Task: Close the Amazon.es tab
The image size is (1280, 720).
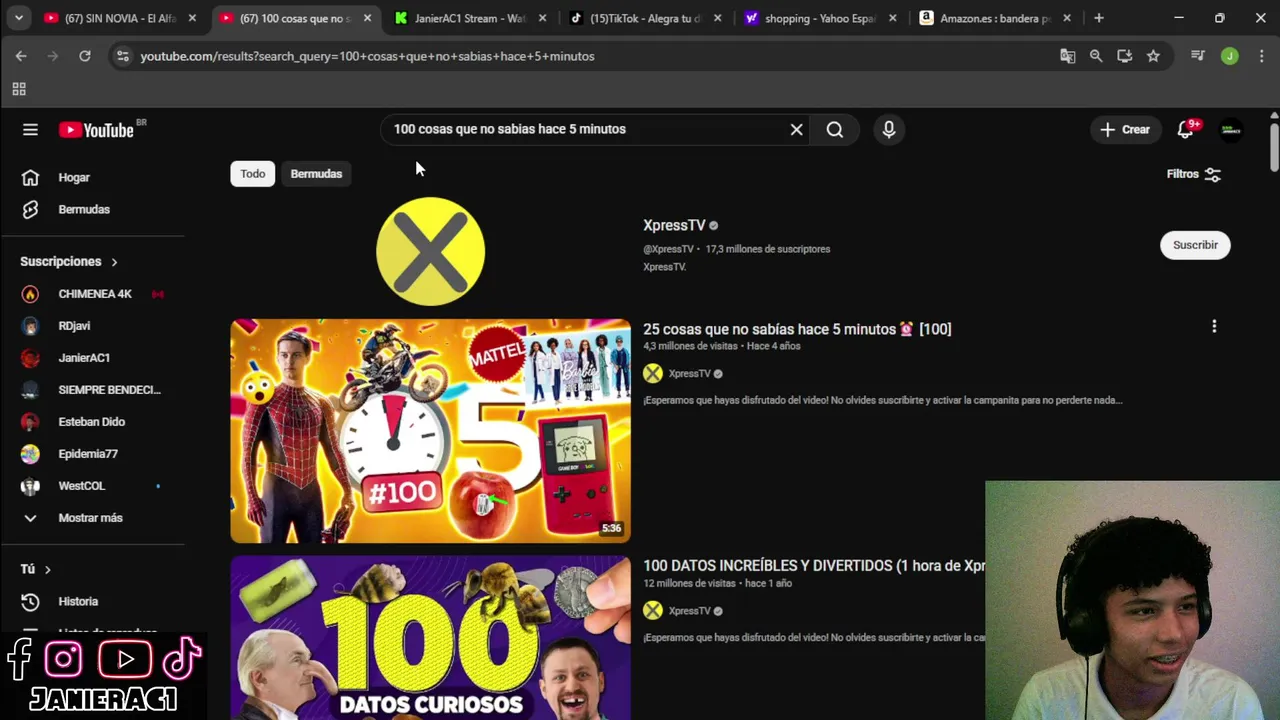Action: click(1067, 18)
